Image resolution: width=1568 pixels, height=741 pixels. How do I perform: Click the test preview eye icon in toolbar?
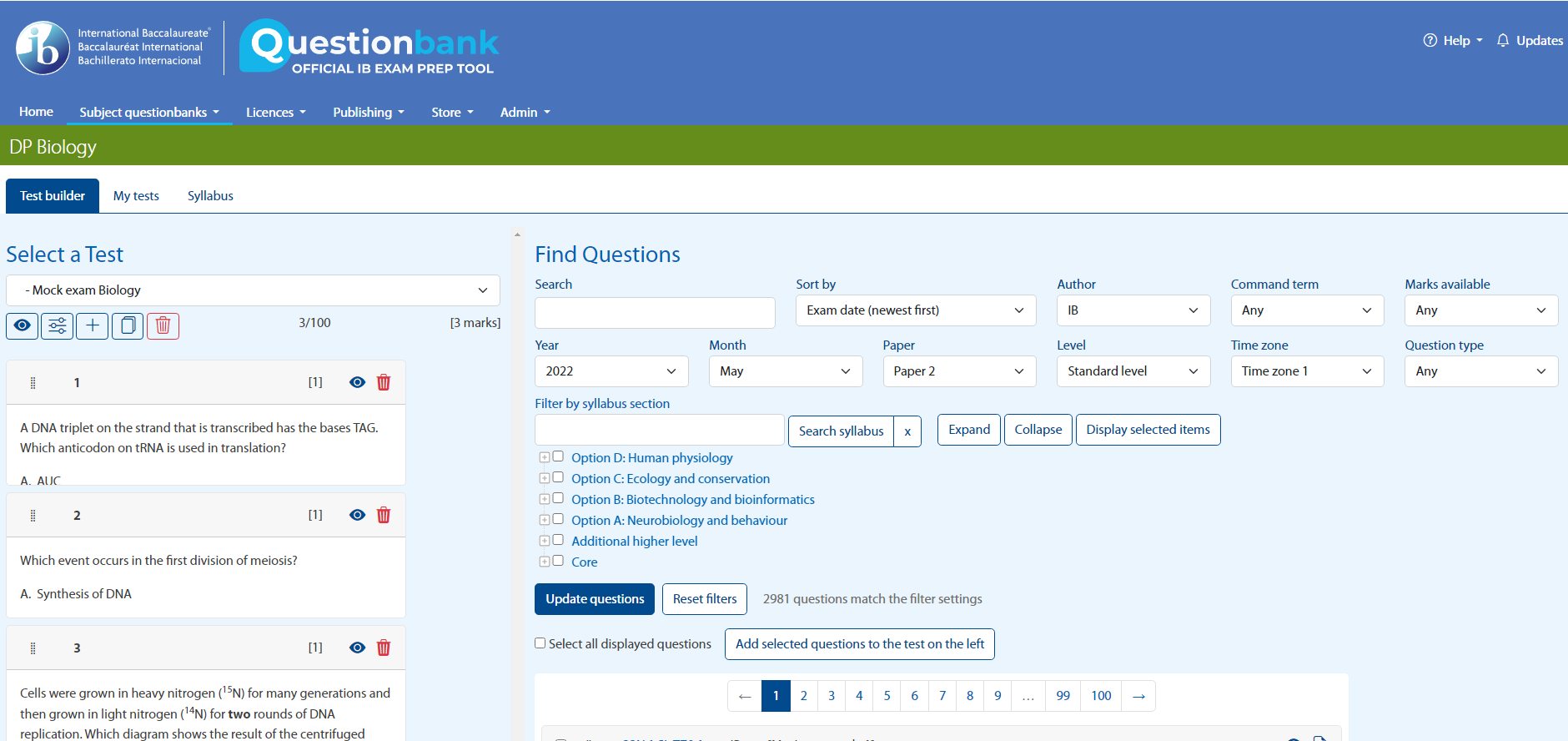coord(23,325)
